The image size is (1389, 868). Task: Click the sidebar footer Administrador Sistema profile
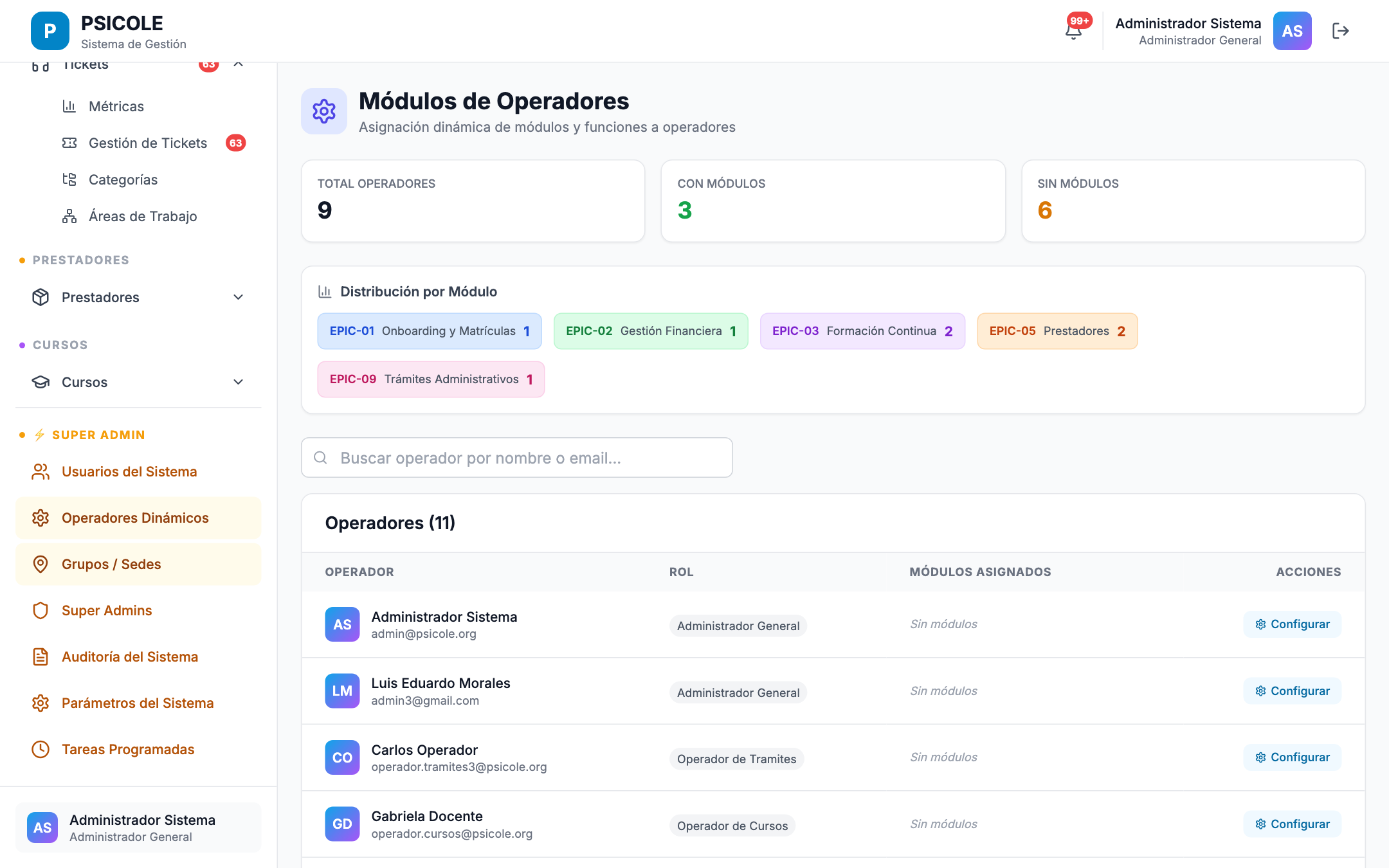(138, 827)
